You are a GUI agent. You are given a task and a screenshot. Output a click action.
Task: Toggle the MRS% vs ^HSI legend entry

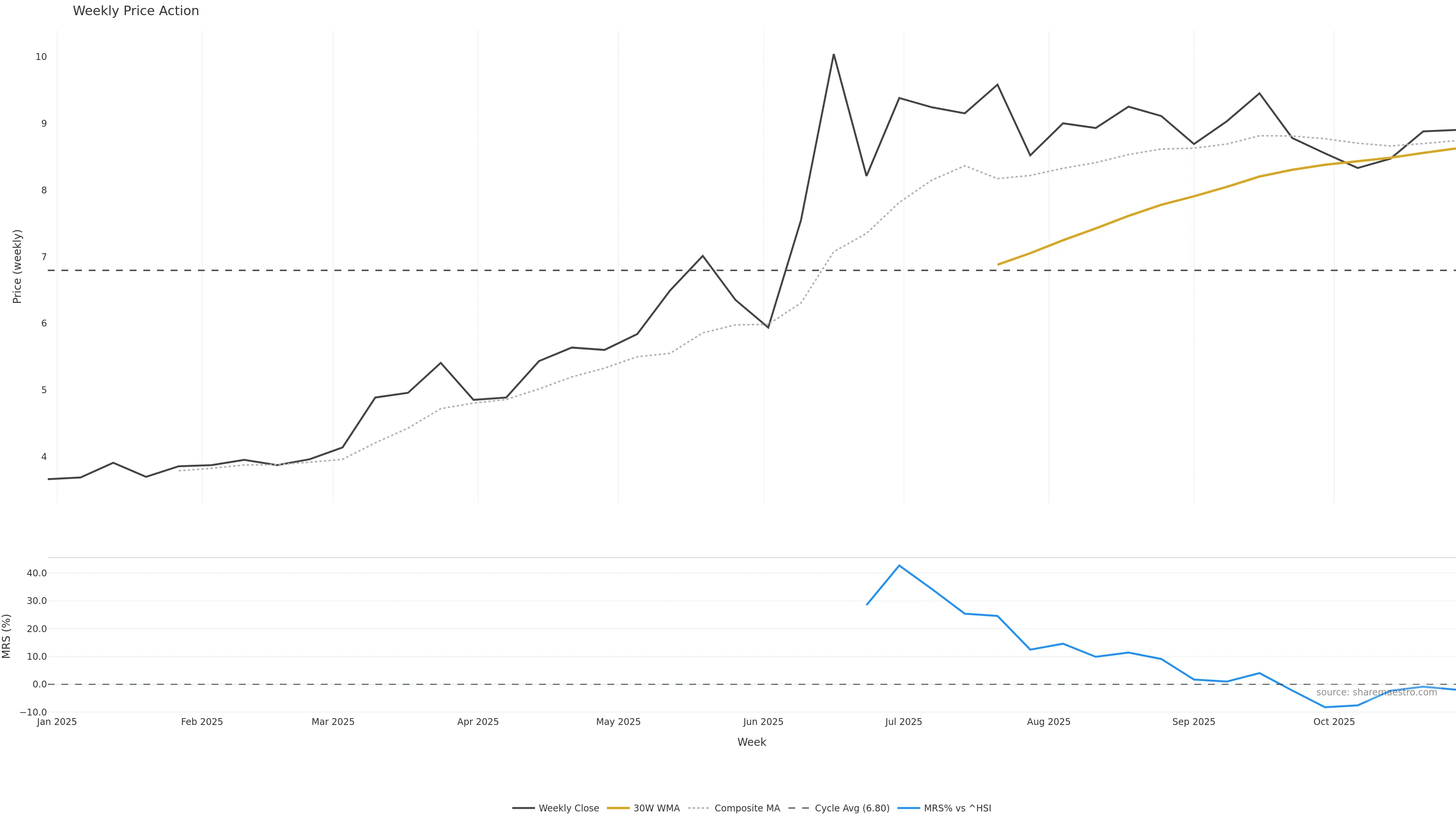pyautogui.click(x=957, y=808)
